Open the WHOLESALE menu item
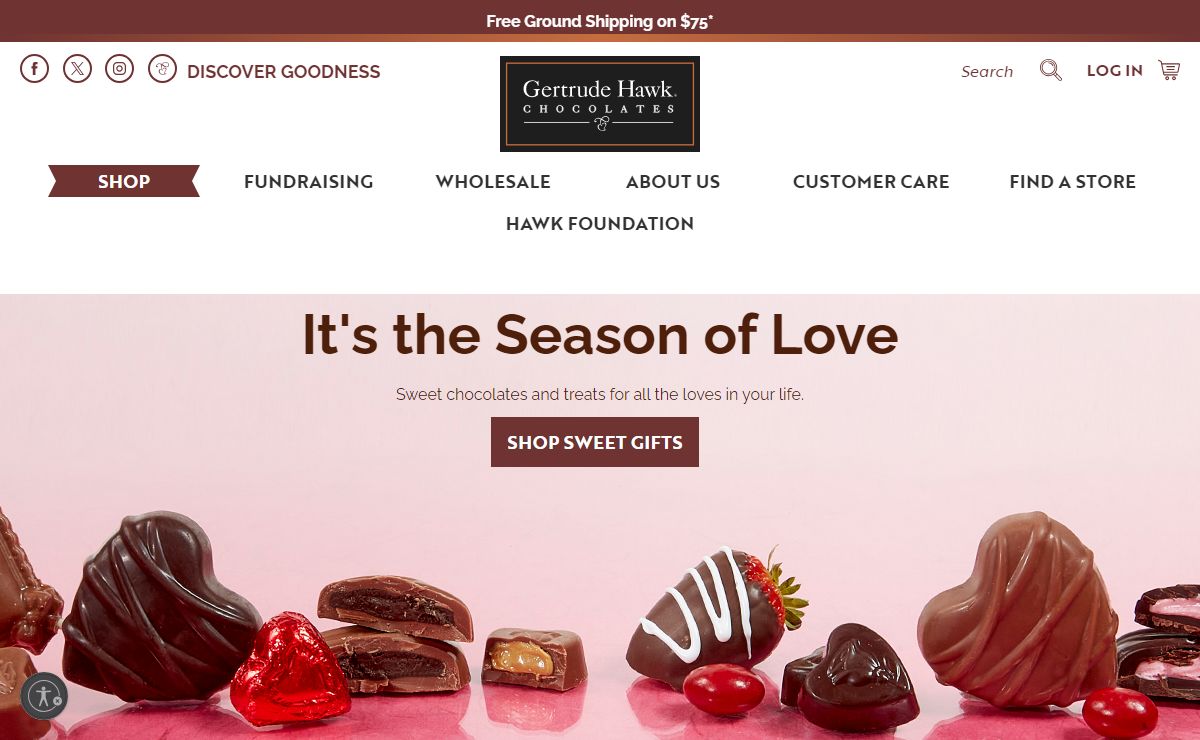This screenshot has height=740, width=1200. pos(493,182)
